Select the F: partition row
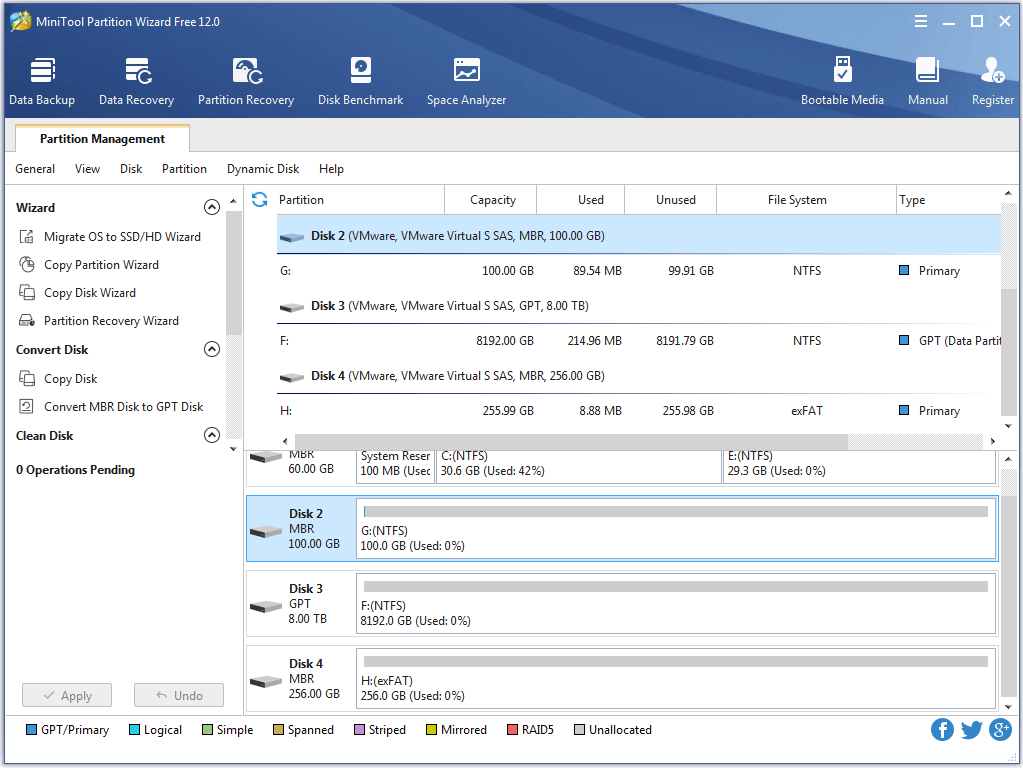Viewport: 1023px width, 768px height. [x=639, y=341]
